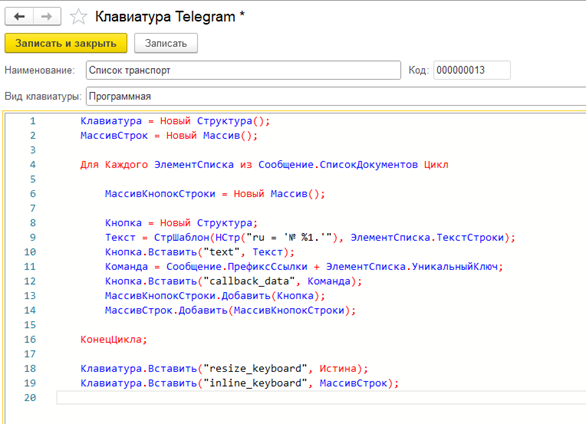Focus the 'Наименование' field with 'Список транспорт'
This screenshot has width=586, height=424.
(243, 70)
